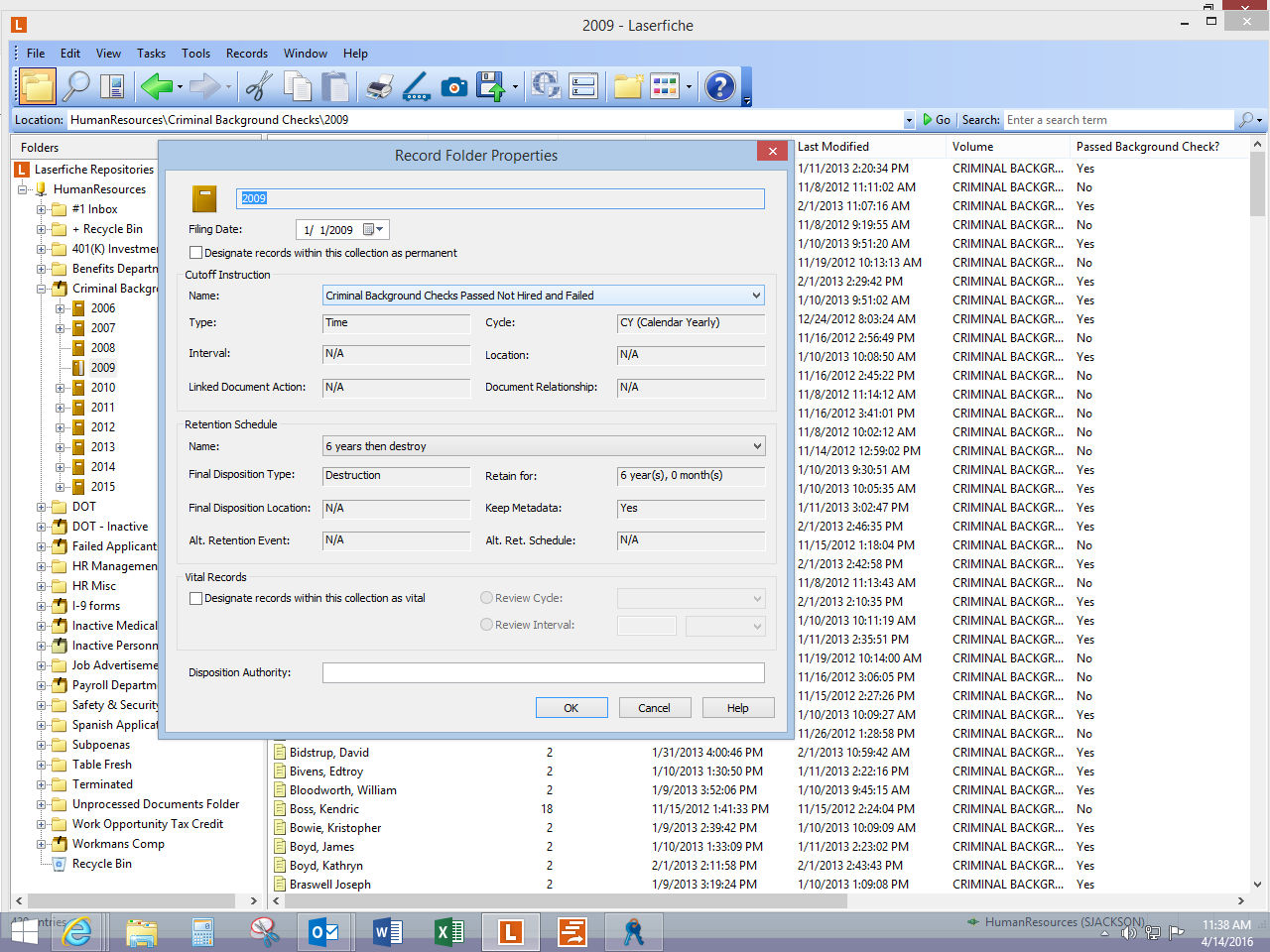The width and height of the screenshot is (1270, 952).
Task: Open the Cutoff Instruction Name dropdown
Action: (756, 296)
